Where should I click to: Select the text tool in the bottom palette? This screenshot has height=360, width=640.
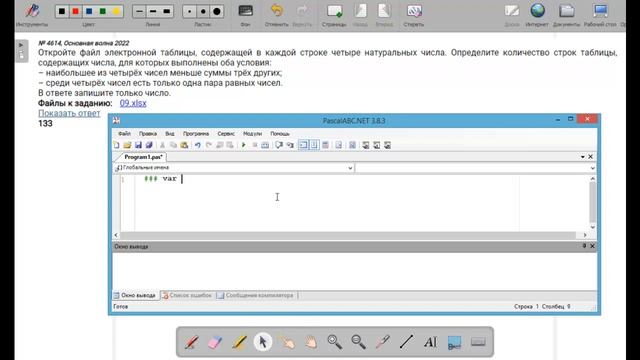430,342
